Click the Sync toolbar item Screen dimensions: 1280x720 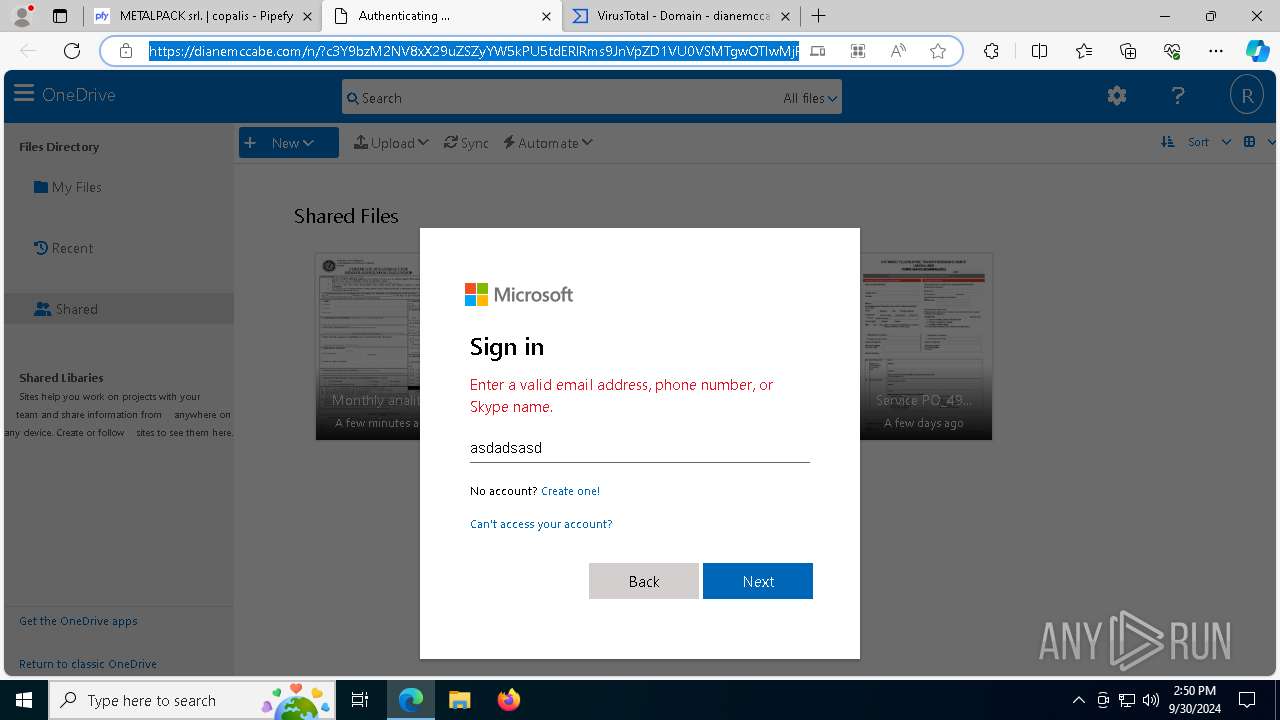click(x=466, y=143)
